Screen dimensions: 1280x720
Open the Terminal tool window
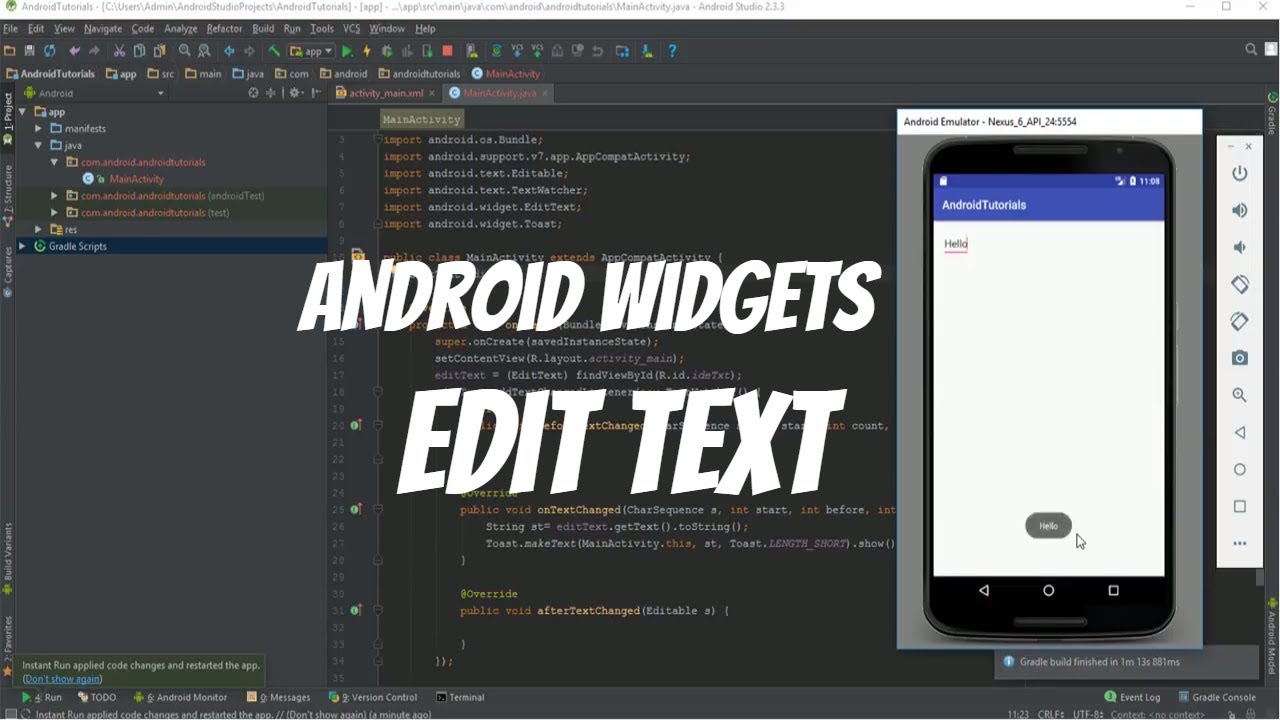(x=460, y=698)
